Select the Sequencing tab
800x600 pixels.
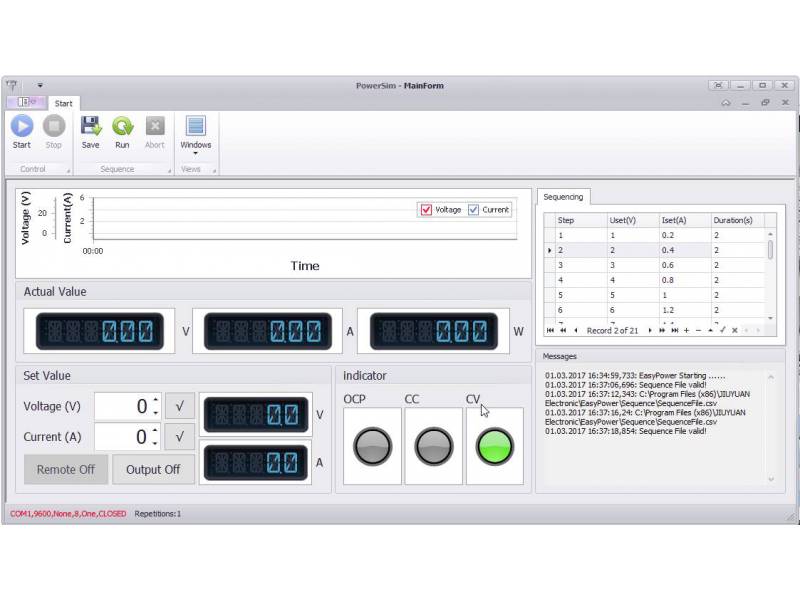click(x=563, y=197)
